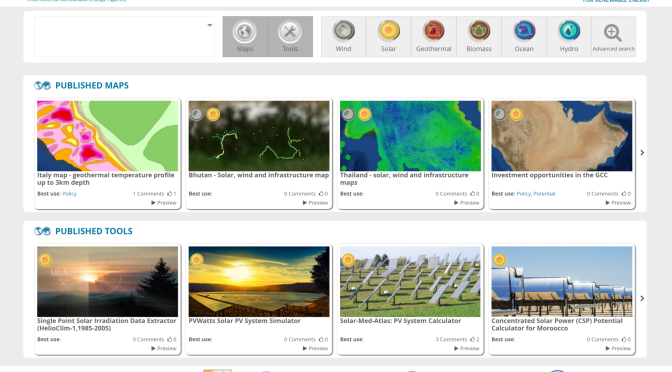Open PVWatts Solar PV System Simulator title
Image resolution: width=672 pixels, height=372 pixels.
click(x=245, y=321)
